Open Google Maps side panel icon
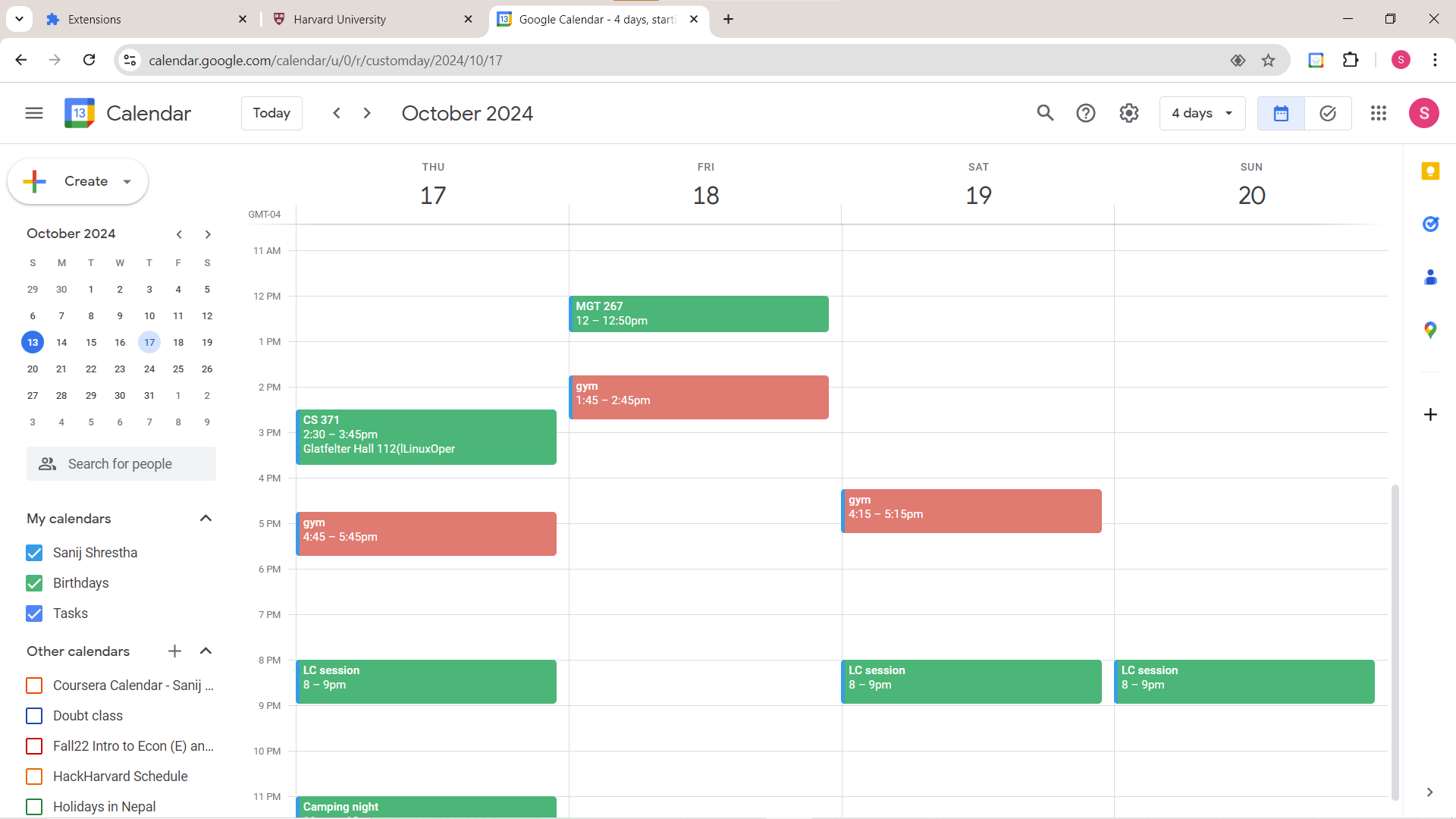1456x819 pixels. tap(1430, 330)
